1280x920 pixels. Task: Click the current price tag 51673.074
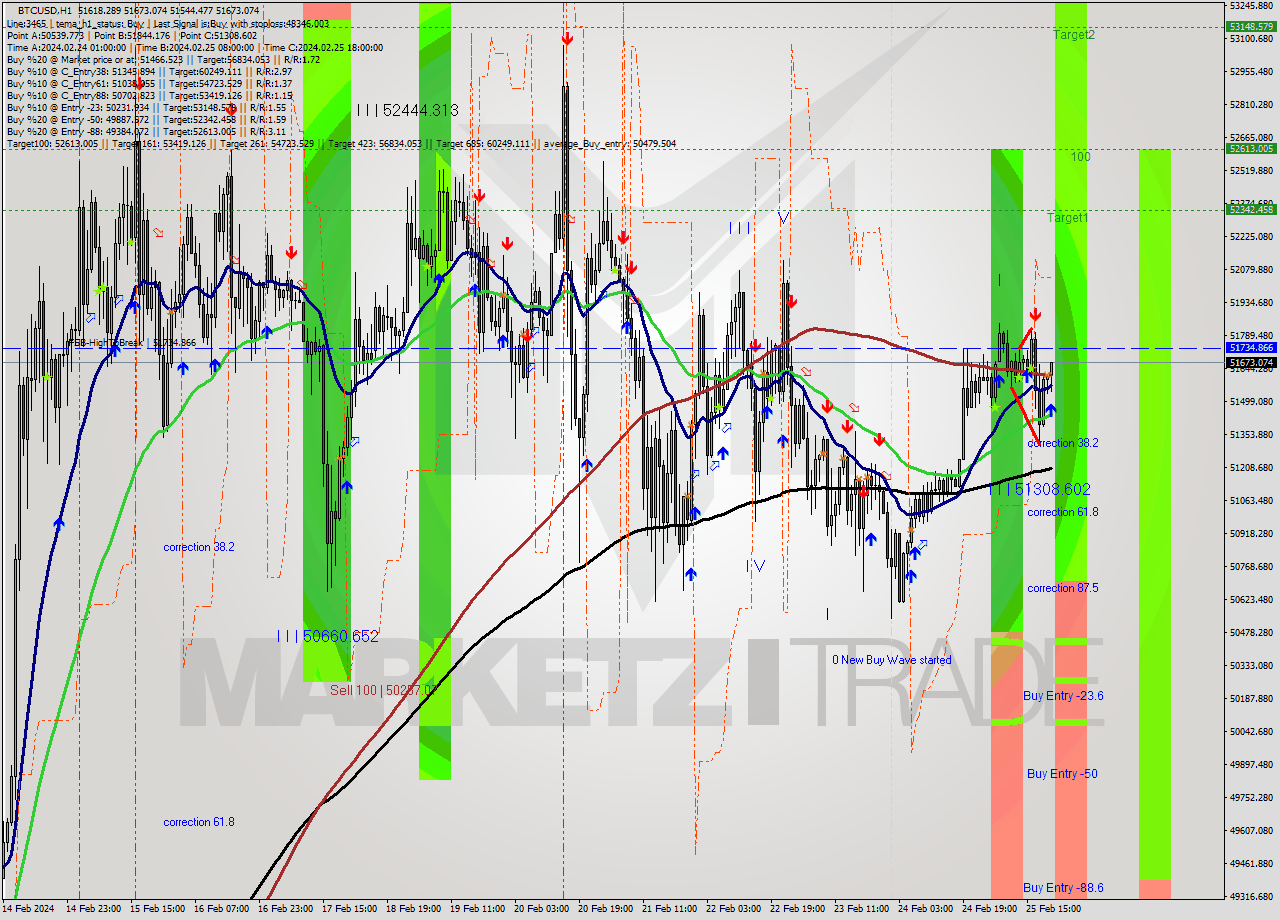tap(1252, 362)
